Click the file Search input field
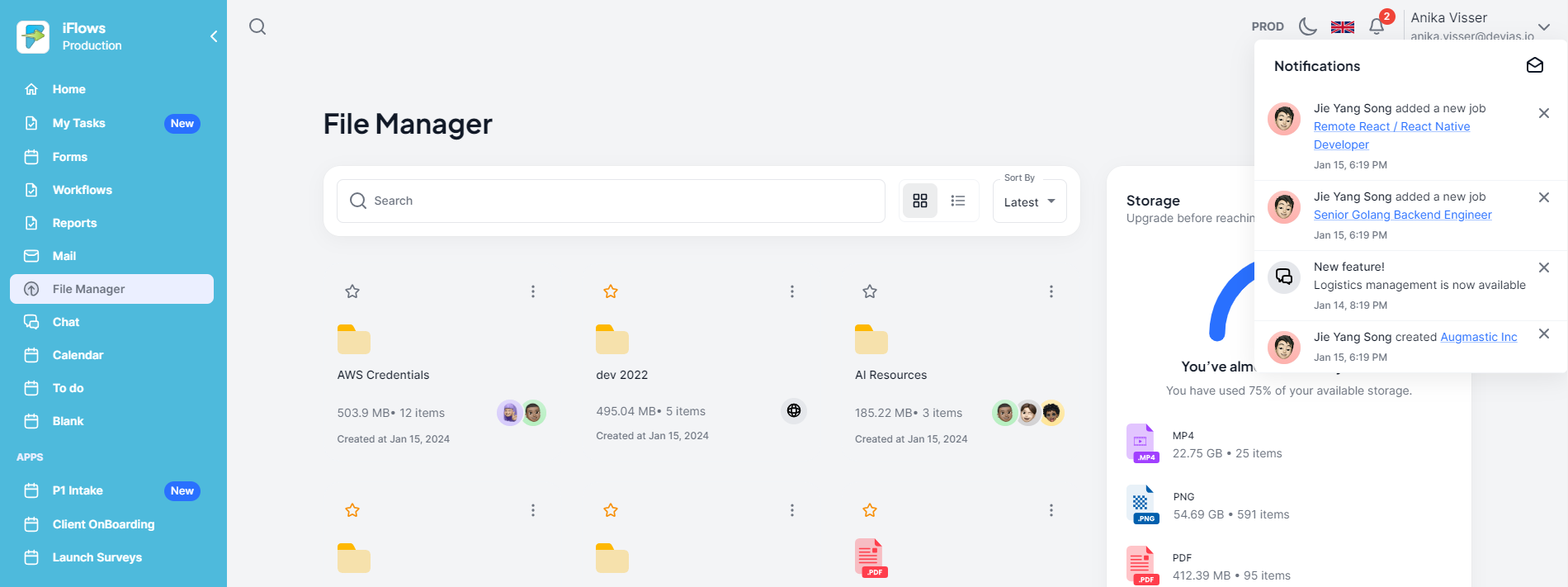 click(x=611, y=201)
